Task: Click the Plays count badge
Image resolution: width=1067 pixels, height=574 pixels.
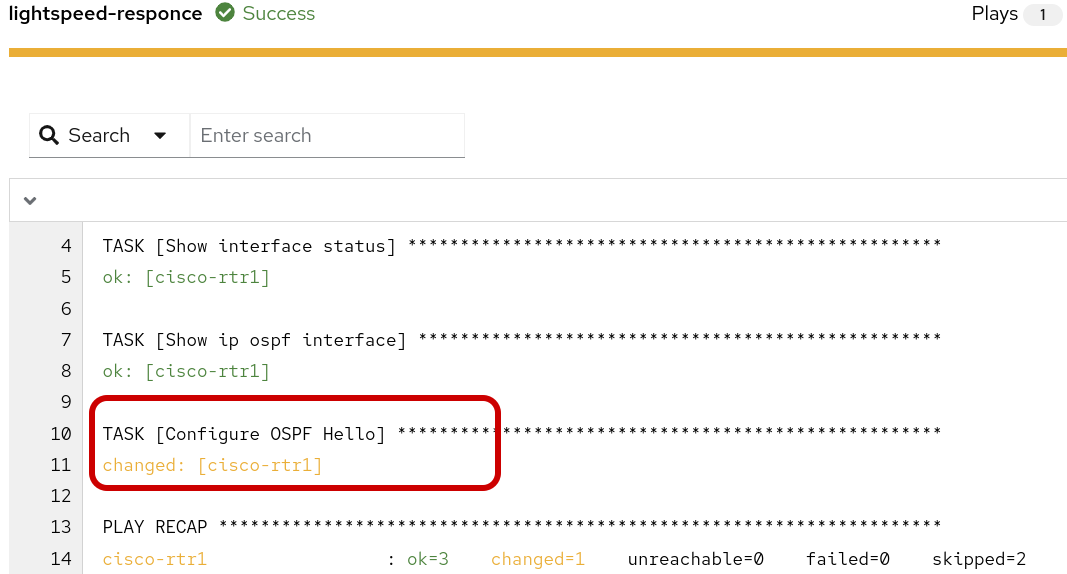Action: coord(1043,15)
